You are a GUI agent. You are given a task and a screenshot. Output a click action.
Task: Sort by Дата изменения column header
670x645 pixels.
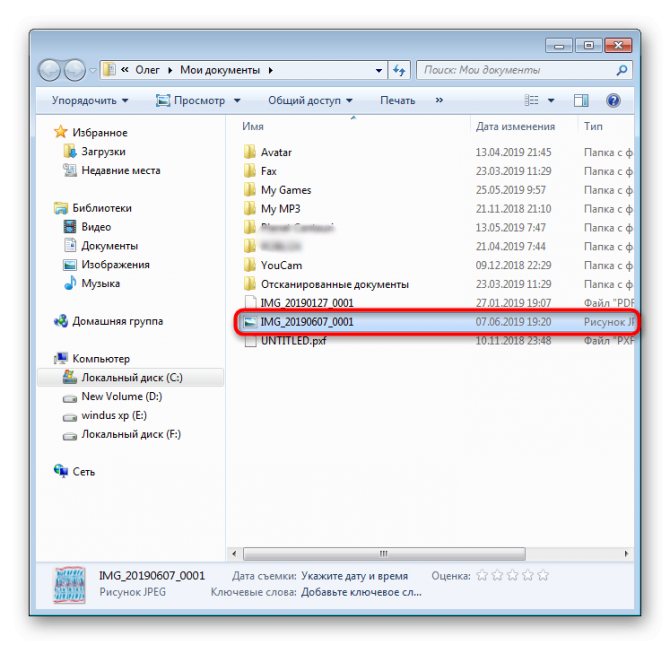point(515,127)
